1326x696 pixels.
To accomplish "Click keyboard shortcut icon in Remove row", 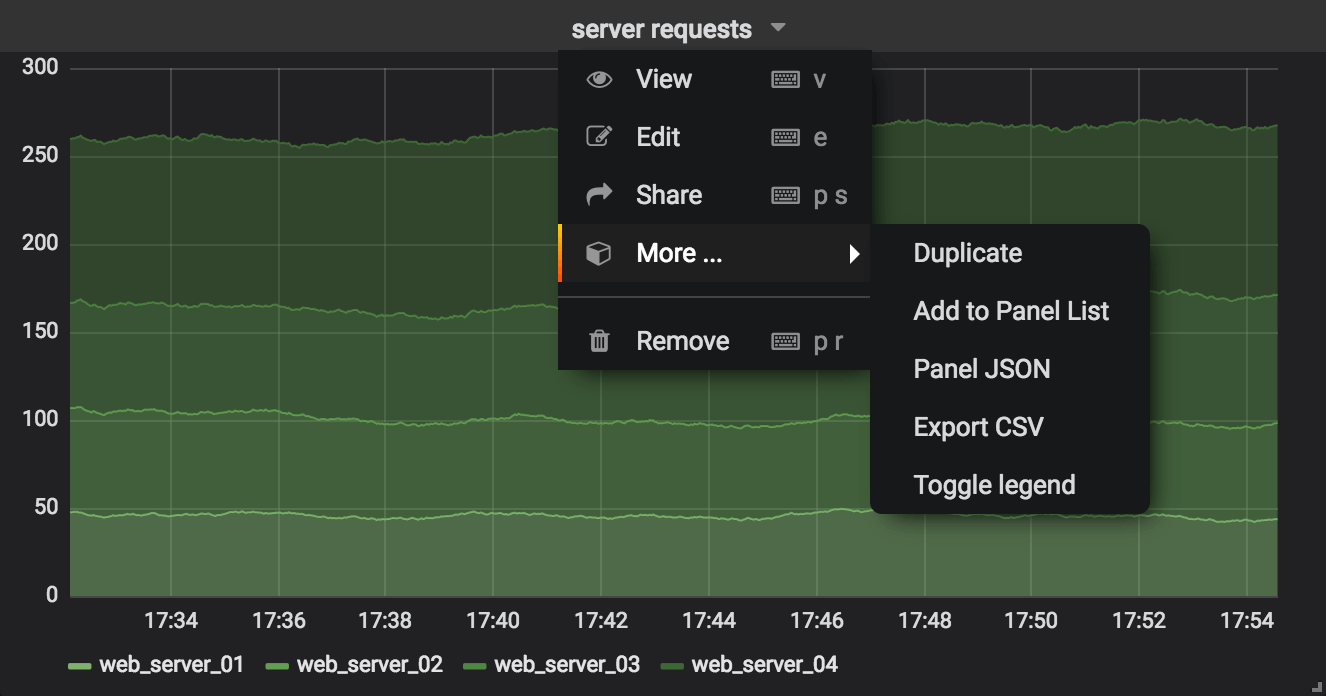I will click(785, 342).
